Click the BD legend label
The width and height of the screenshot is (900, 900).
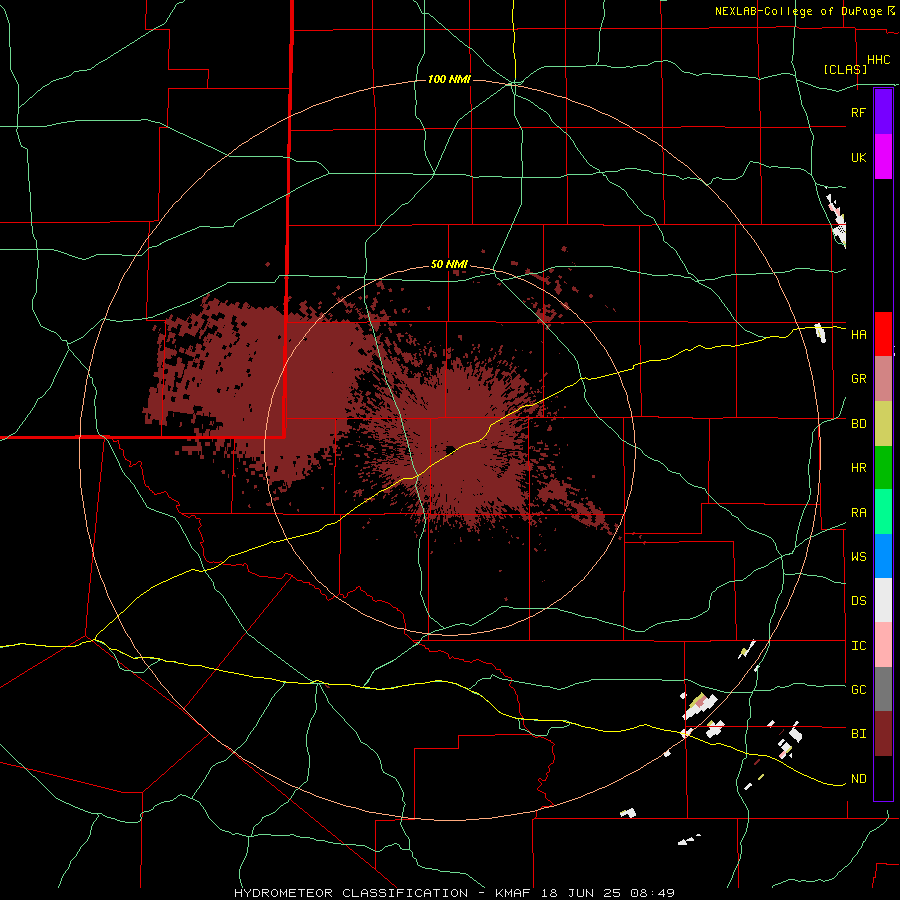click(858, 424)
